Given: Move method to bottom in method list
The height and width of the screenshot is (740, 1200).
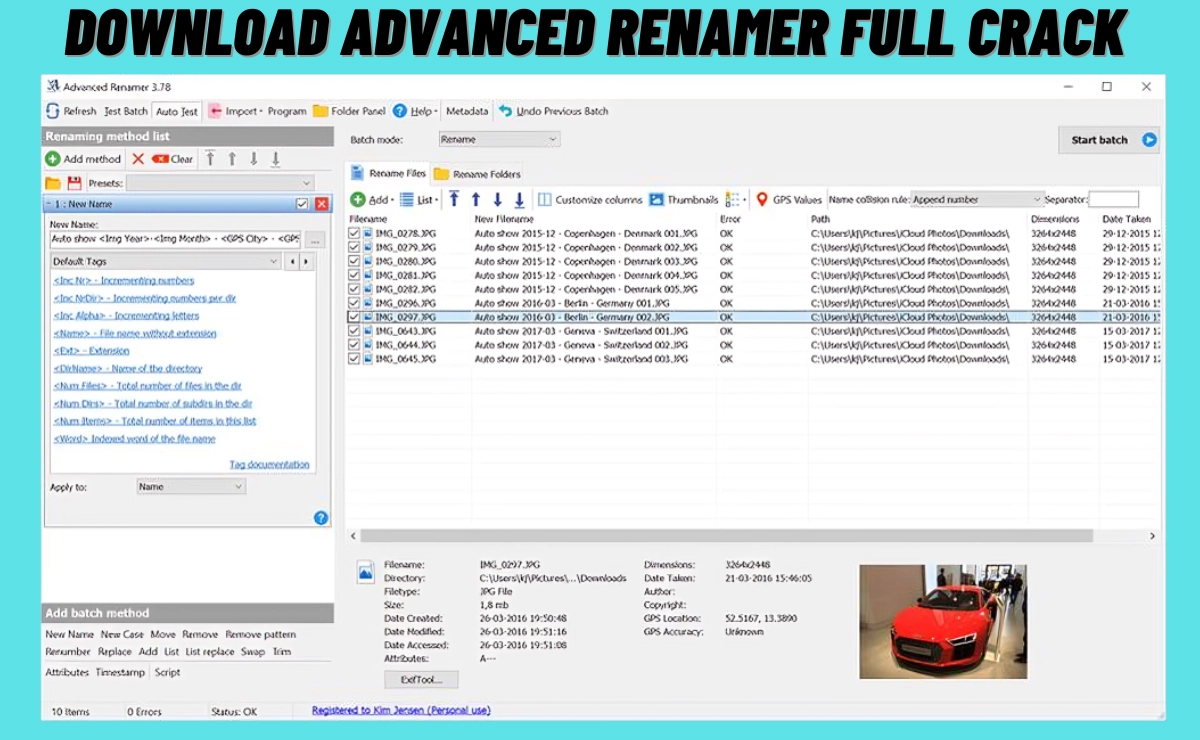Looking at the screenshot, I should tap(276, 159).
